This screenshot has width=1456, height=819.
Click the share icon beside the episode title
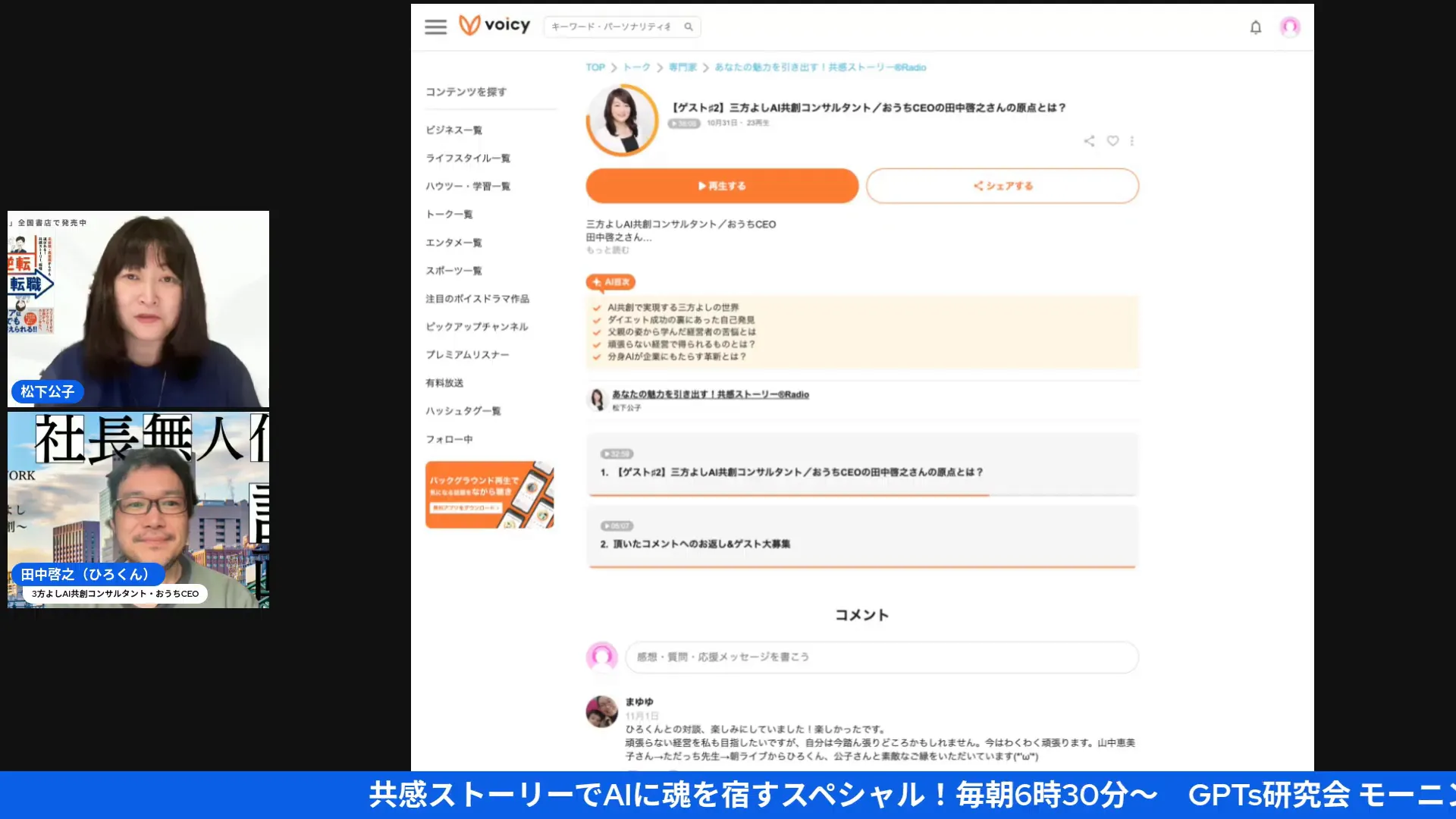coord(1088,140)
